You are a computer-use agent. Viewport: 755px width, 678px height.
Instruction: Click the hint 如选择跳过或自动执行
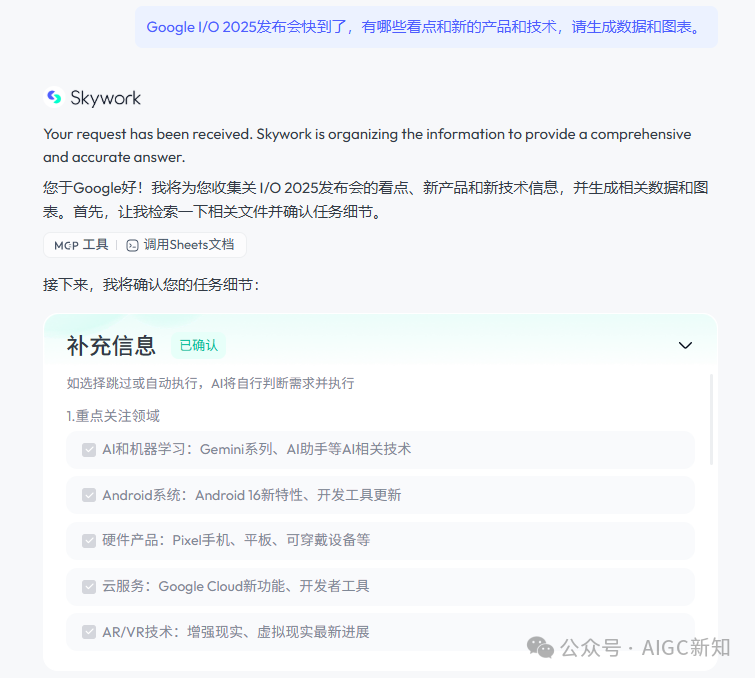(210, 383)
